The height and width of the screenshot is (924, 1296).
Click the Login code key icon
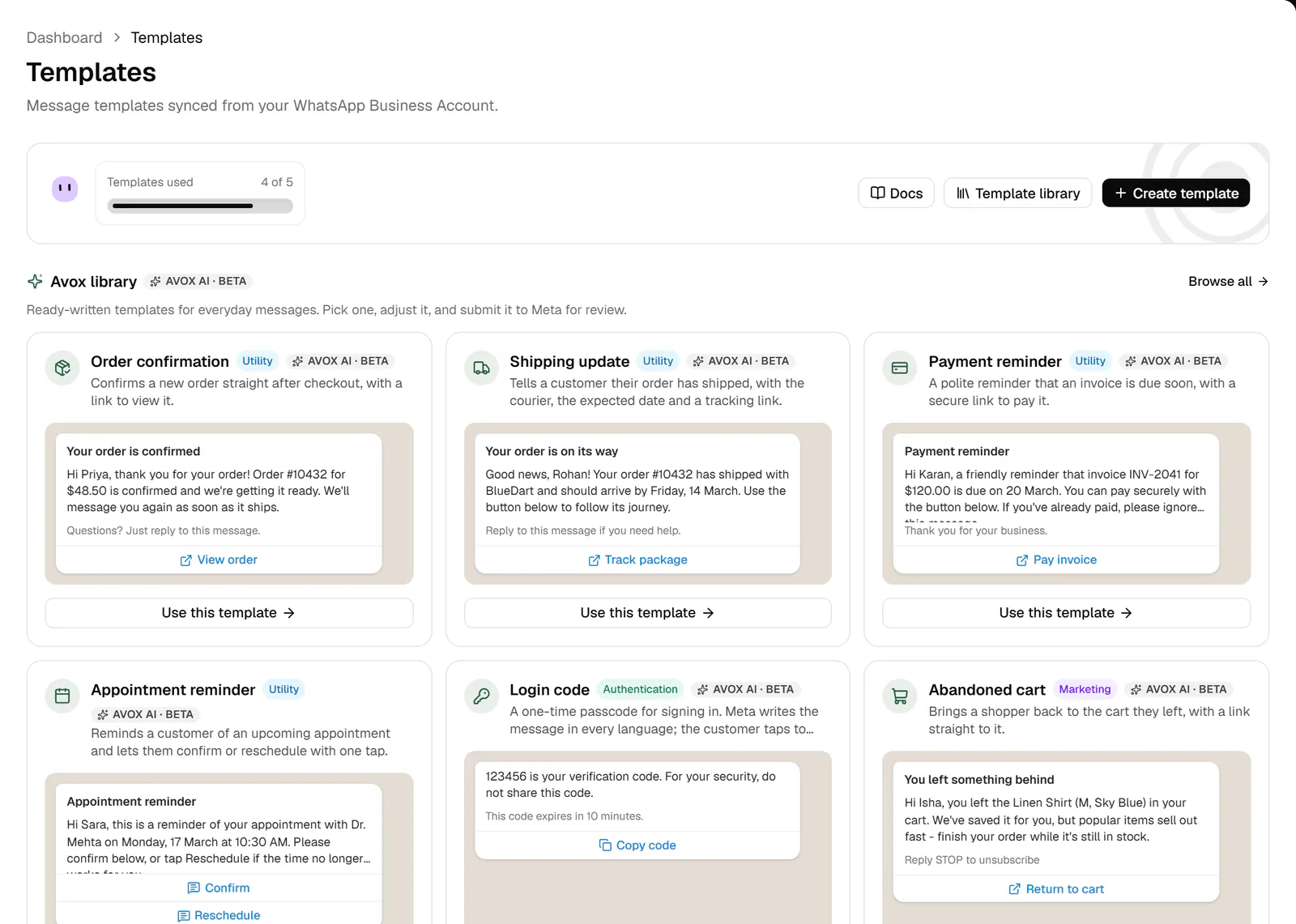[481, 696]
